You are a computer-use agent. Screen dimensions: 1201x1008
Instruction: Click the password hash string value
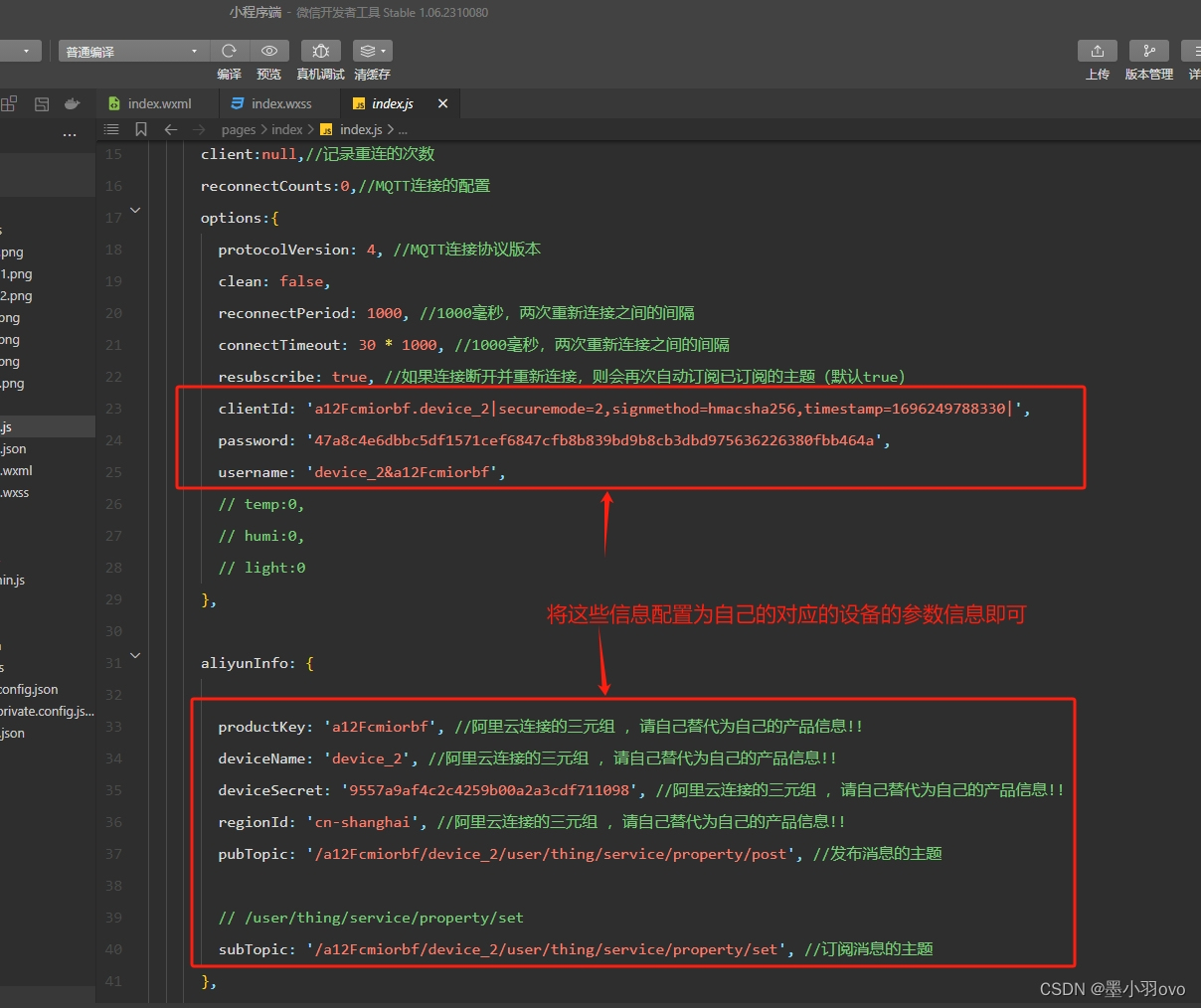point(594,440)
